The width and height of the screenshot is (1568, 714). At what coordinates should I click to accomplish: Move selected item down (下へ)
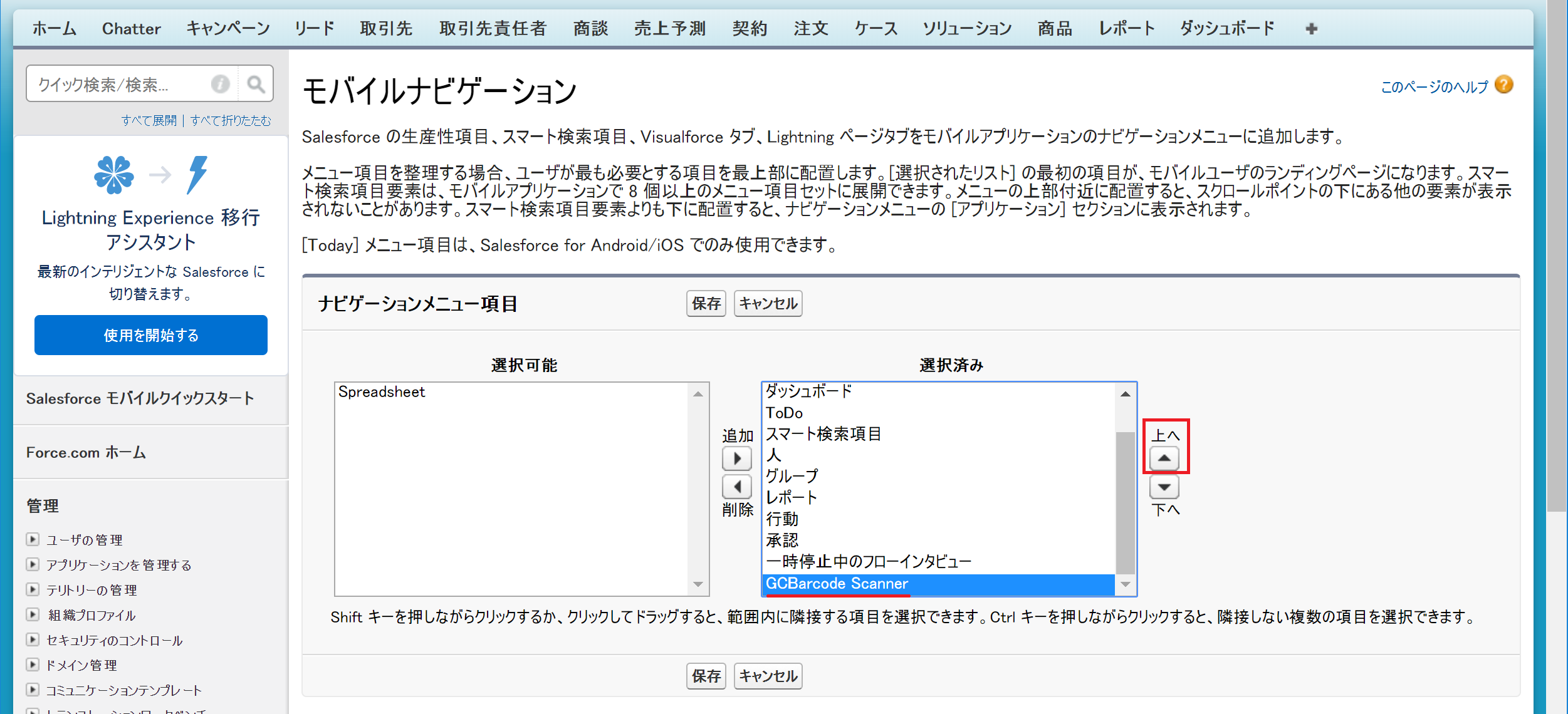click(1164, 487)
